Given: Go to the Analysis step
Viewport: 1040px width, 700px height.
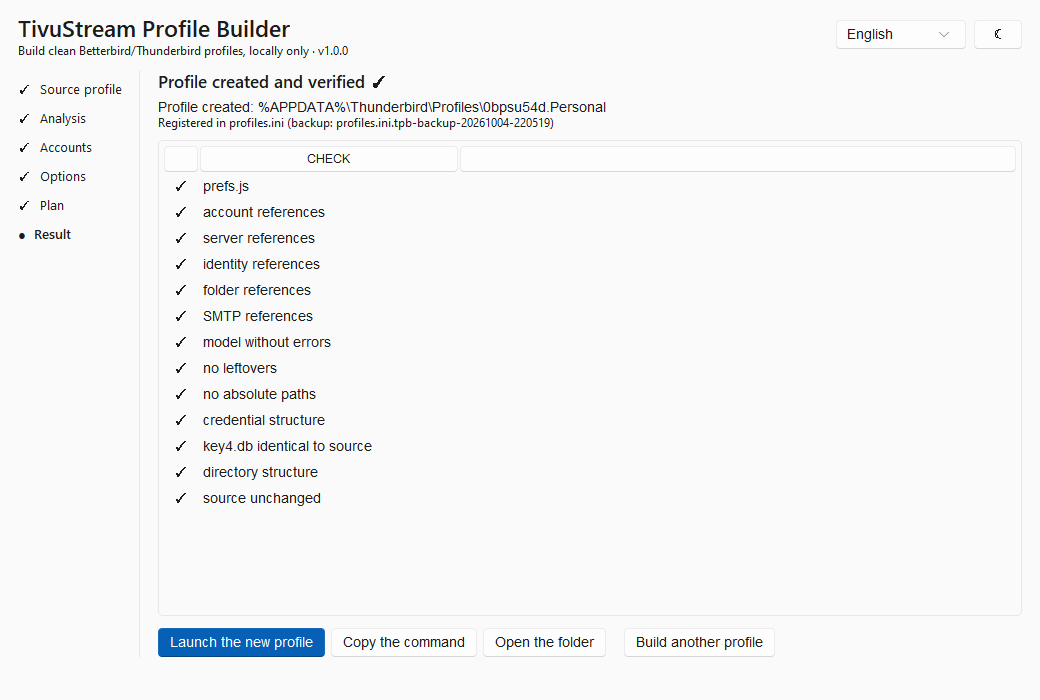Looking at the screenshot, I should pos(53,119).
